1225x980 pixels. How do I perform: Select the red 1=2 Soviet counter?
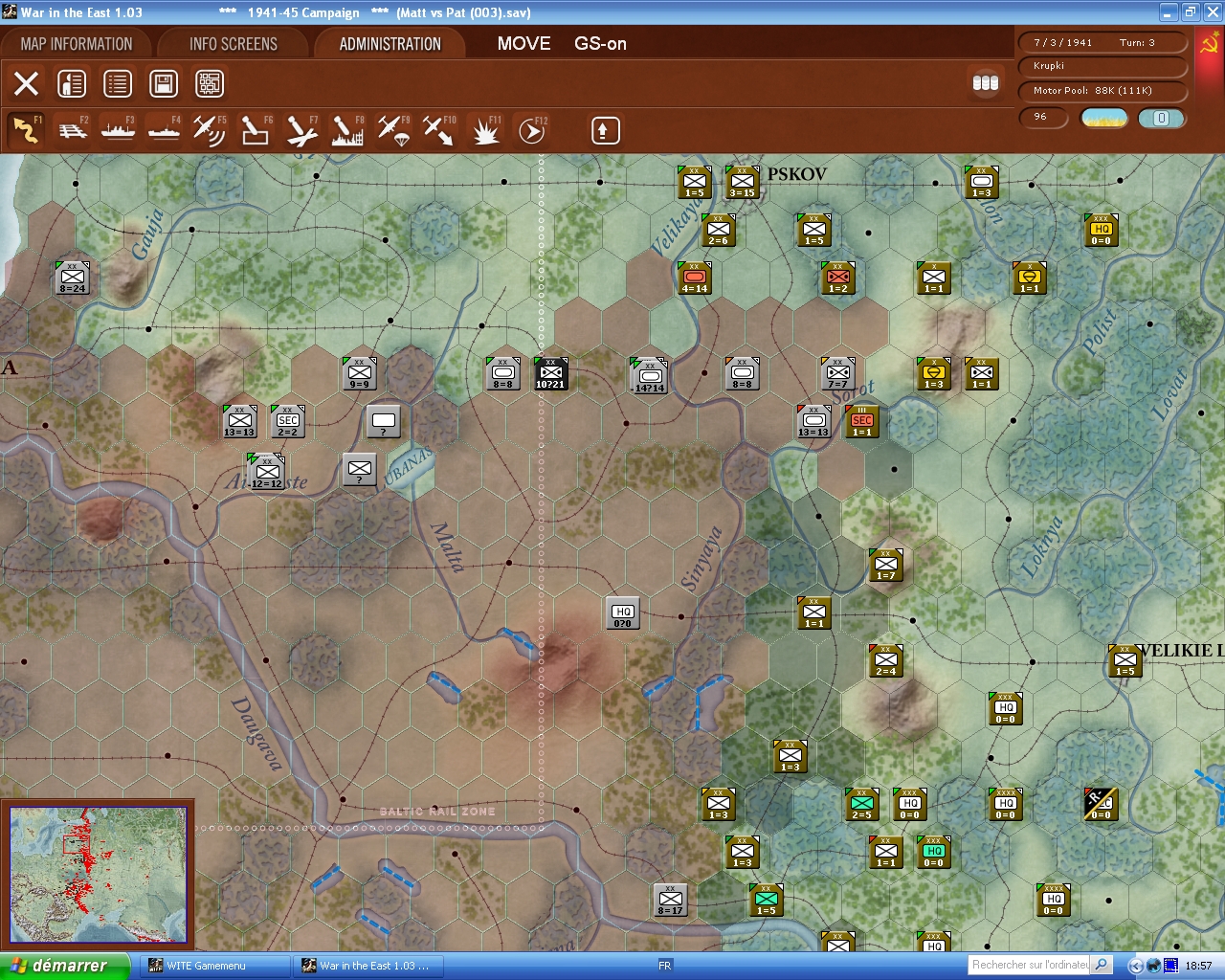(837, 278)
